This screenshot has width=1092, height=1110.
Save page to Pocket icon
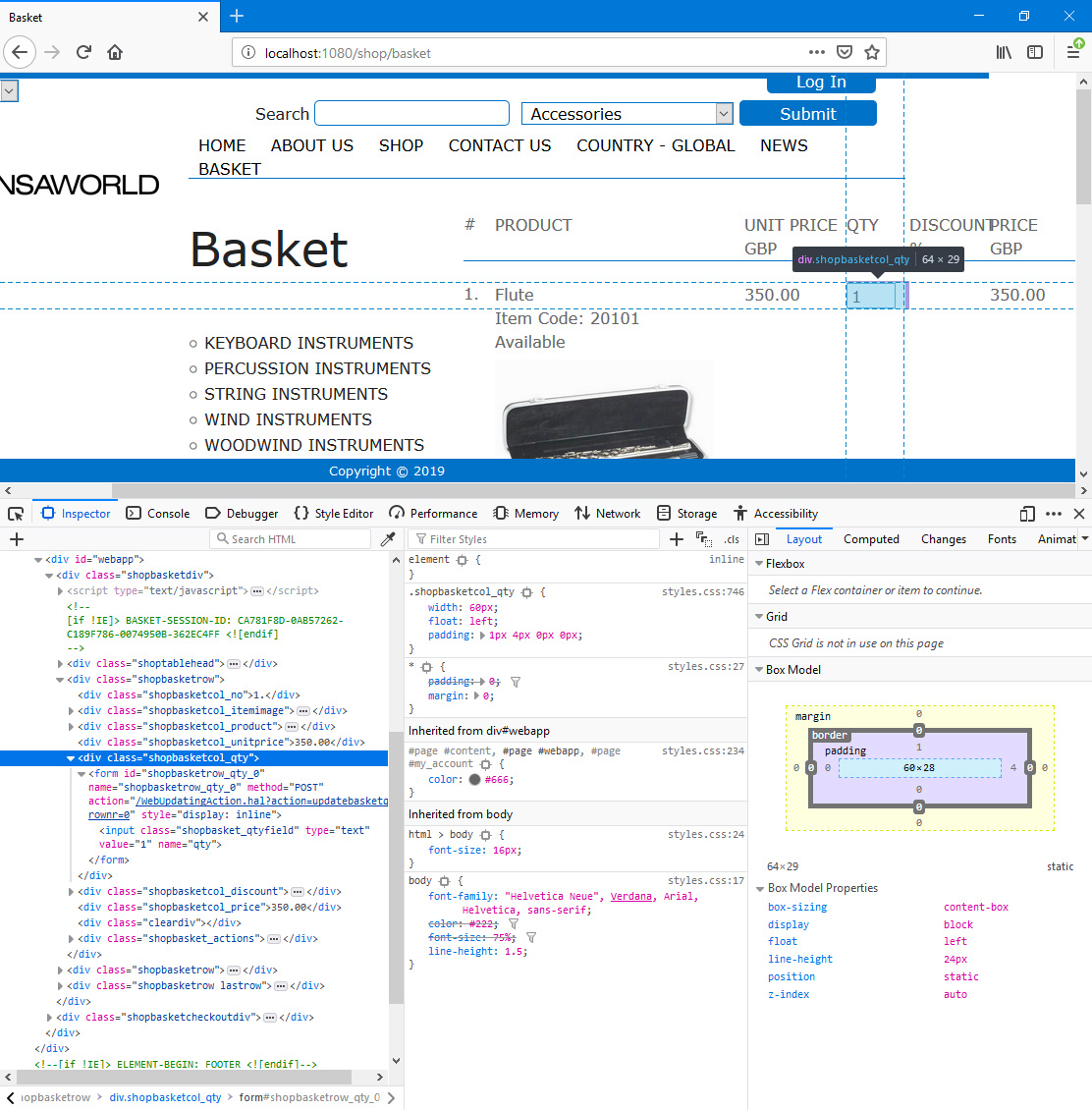(x=845, y=52)
